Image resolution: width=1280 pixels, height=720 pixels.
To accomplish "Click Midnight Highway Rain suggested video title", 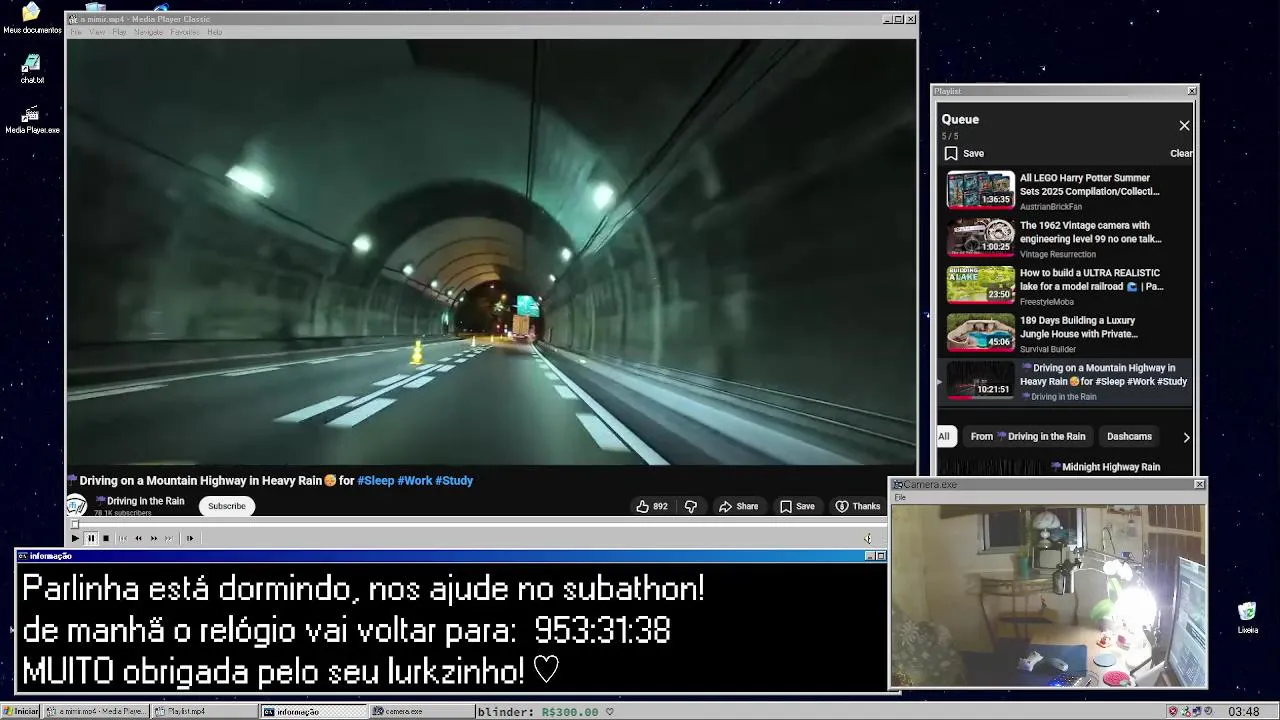I will [1104, 467].
